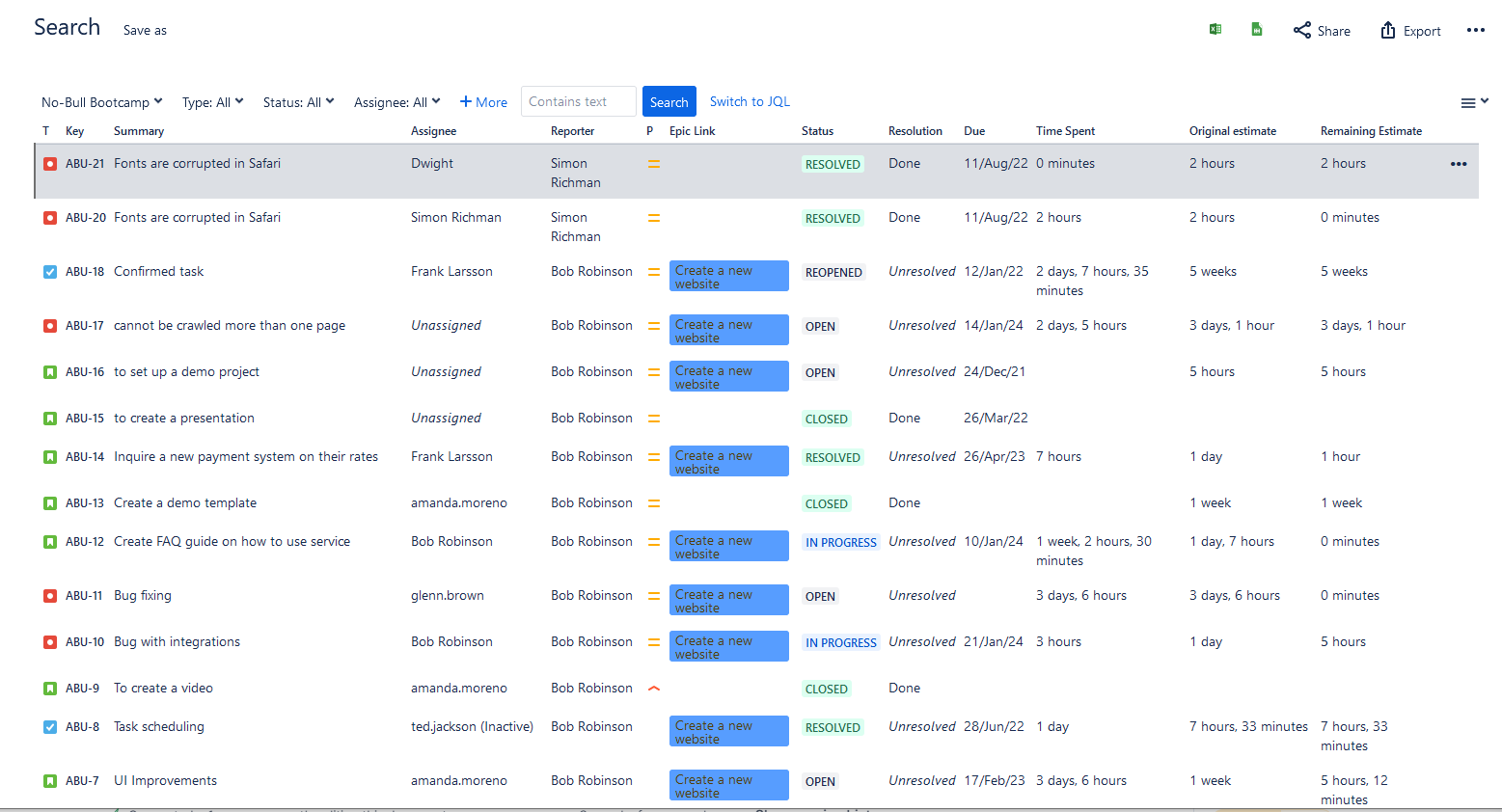Open the Assignee filter dropdown
The image size is (1502, 812).
pyautogui.click(x=396, y=101)
